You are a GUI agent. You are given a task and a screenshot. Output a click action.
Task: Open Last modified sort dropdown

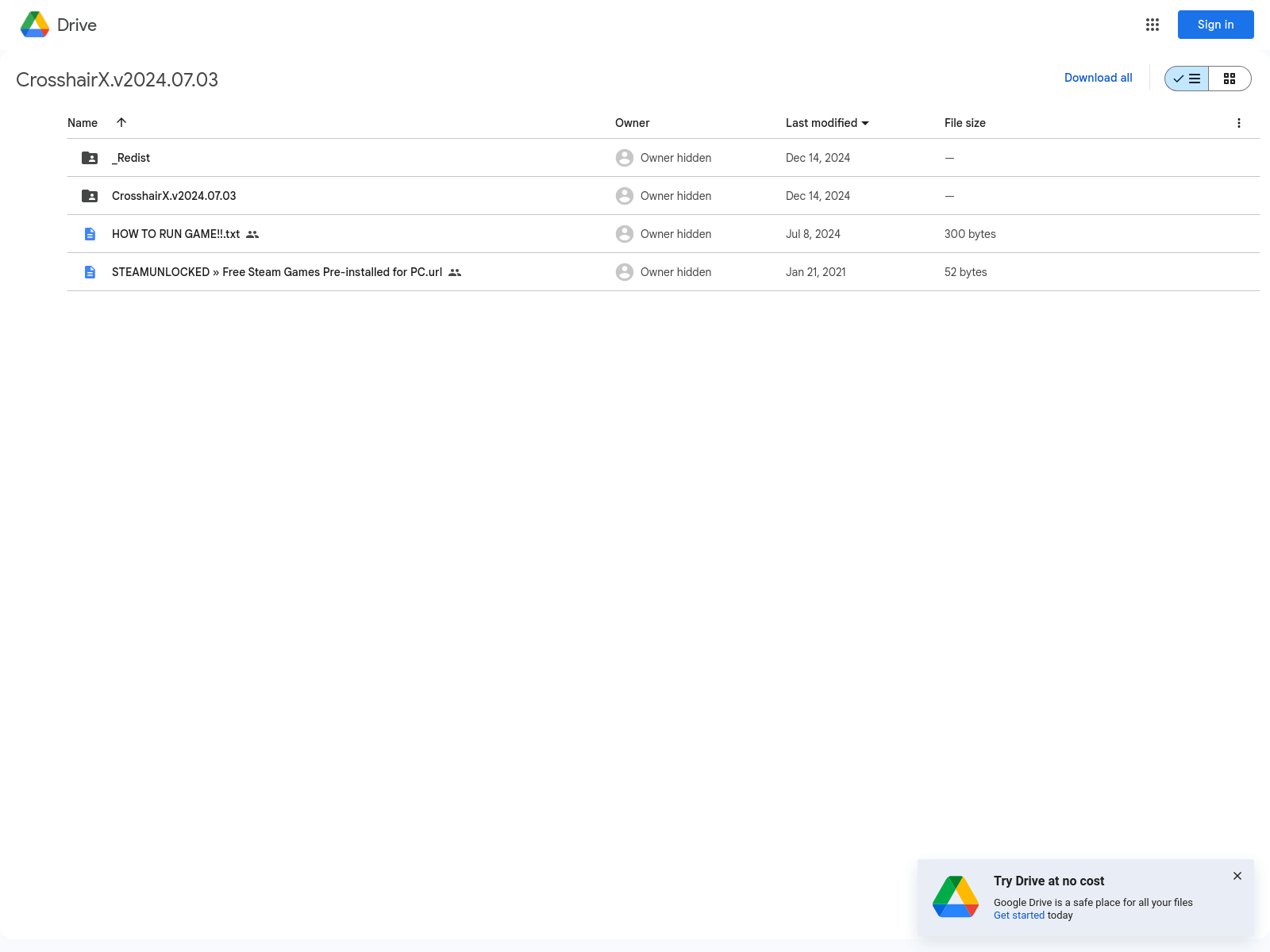click(x=827, y=123)
